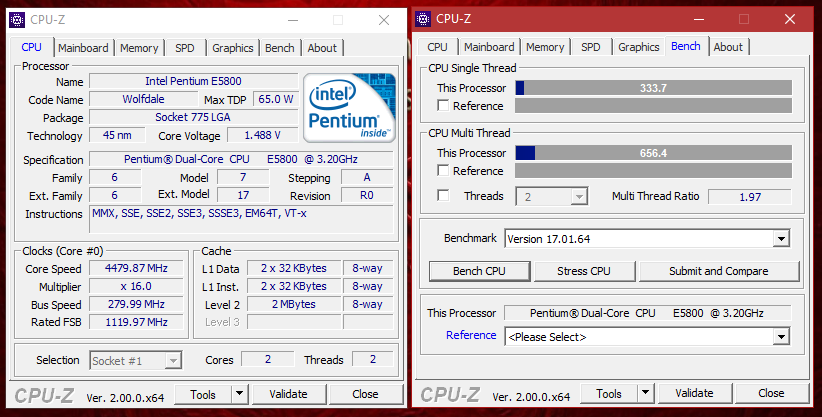Screen dimensions: 822x417
Task: Click multi thread This Processor score bar
Action: tap(653, 153)
